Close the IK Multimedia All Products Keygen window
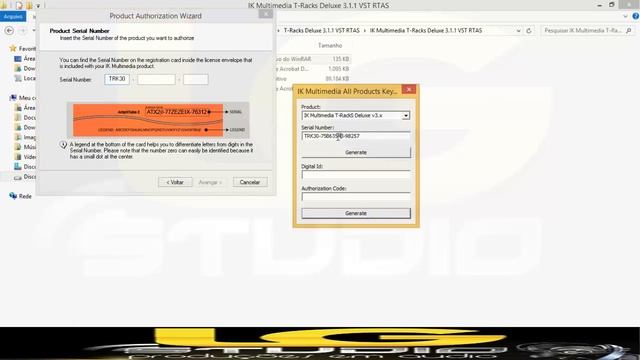The height and width of the screenshot is (360, 640). 409,89
